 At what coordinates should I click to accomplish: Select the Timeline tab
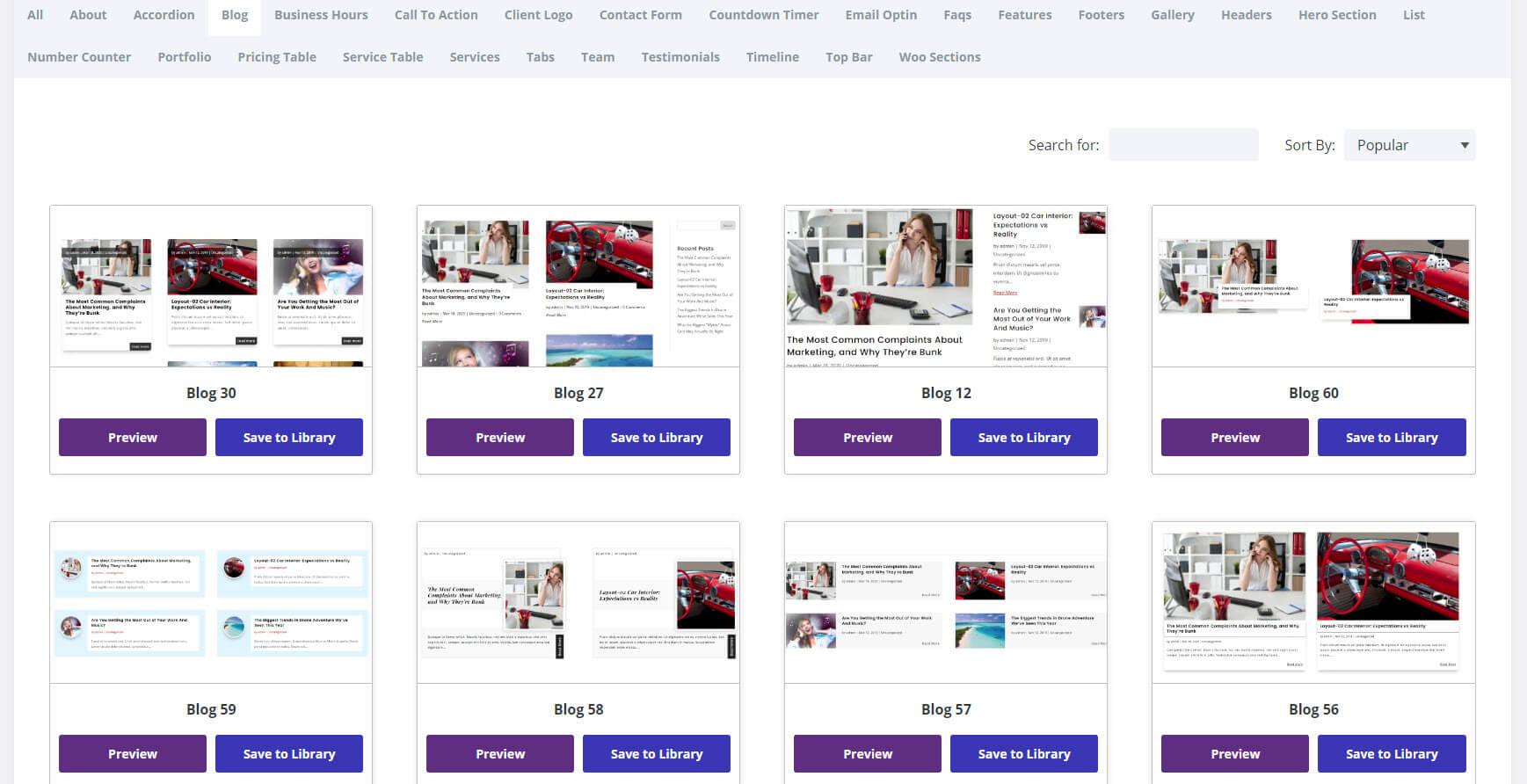773,57
